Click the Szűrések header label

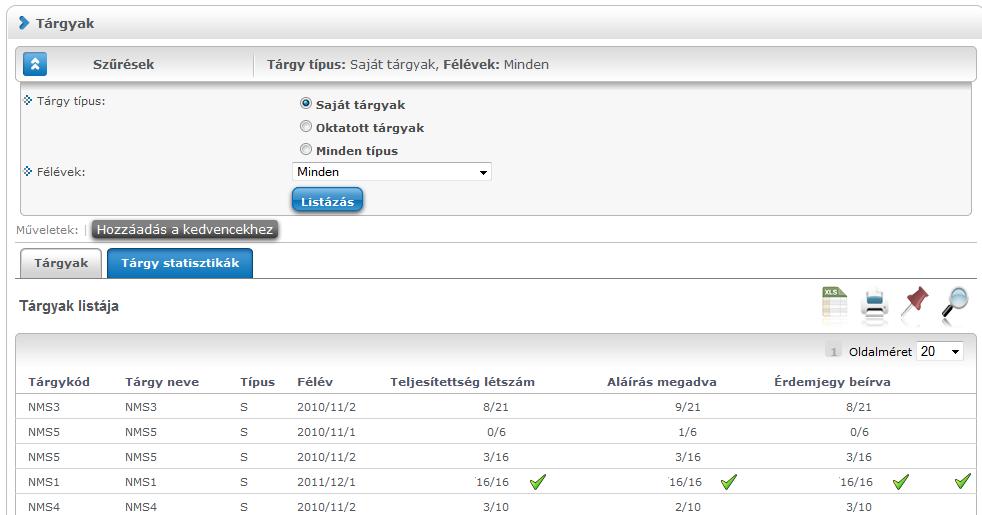[123, 64]
